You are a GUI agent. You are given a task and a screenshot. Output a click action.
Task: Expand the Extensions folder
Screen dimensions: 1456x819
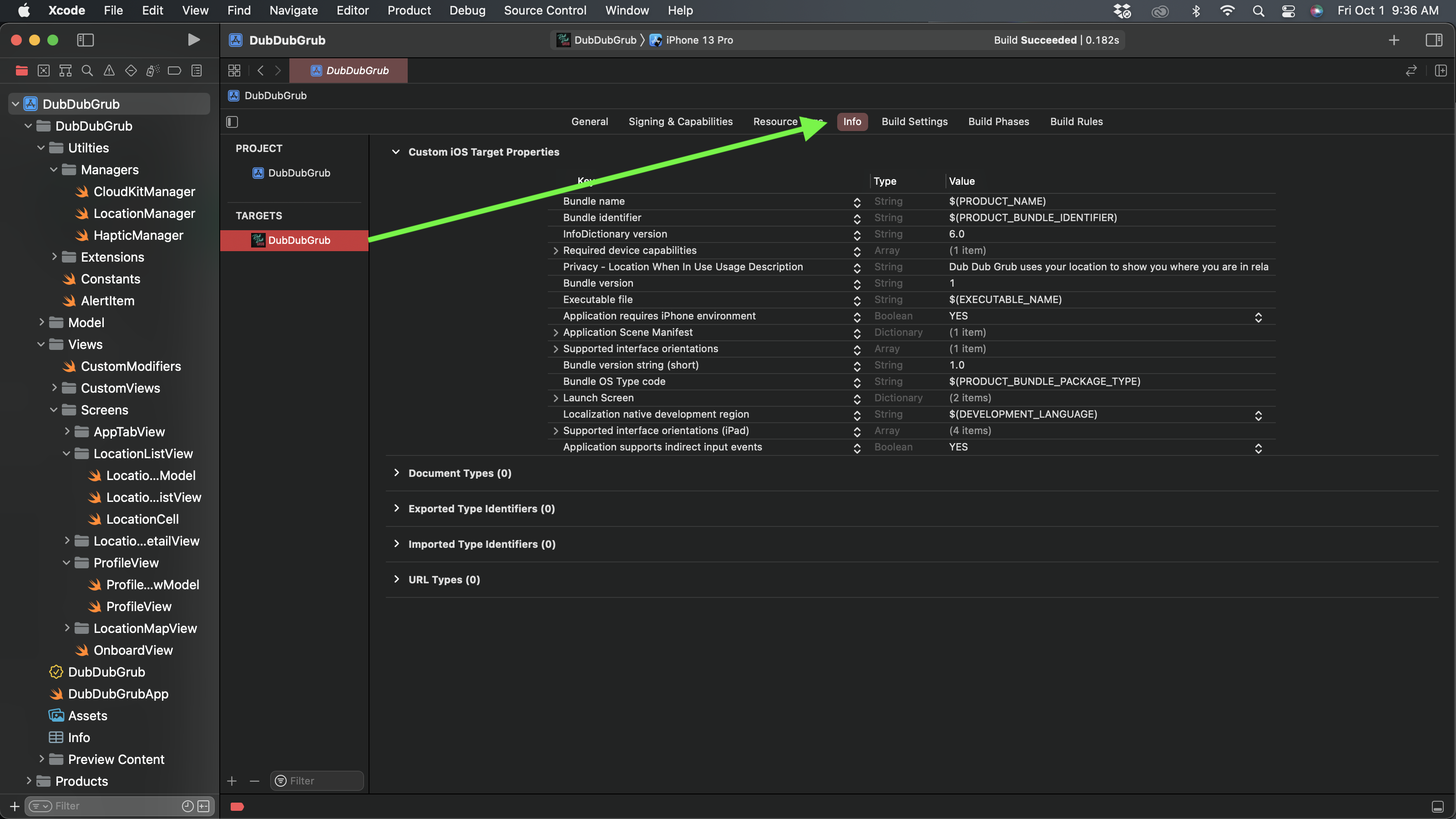pos(54,257)
